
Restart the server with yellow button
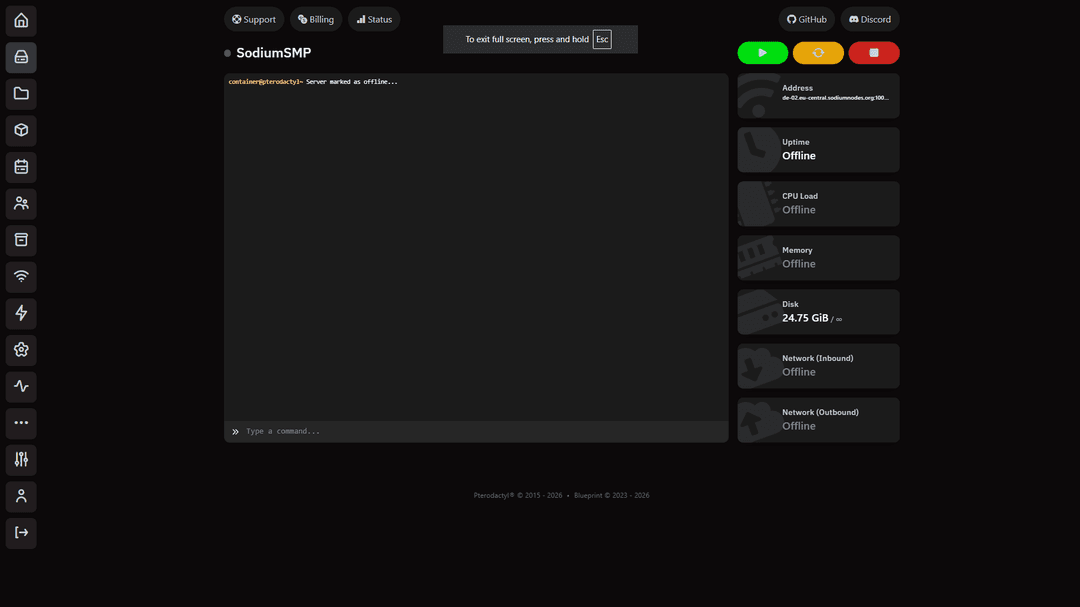pos(818,53)
